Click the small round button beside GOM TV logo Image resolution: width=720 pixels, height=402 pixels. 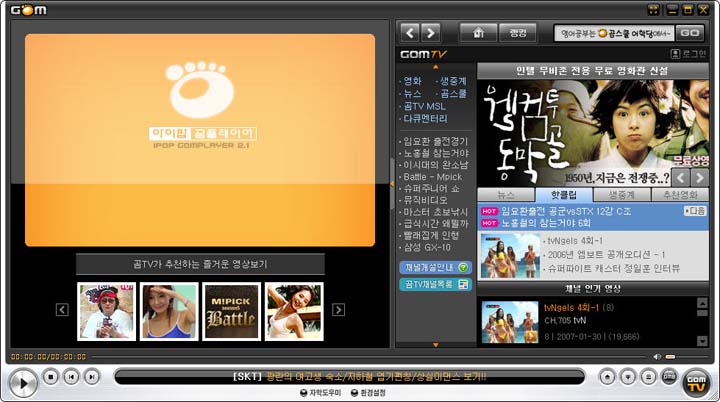click(x=669, y=377)
